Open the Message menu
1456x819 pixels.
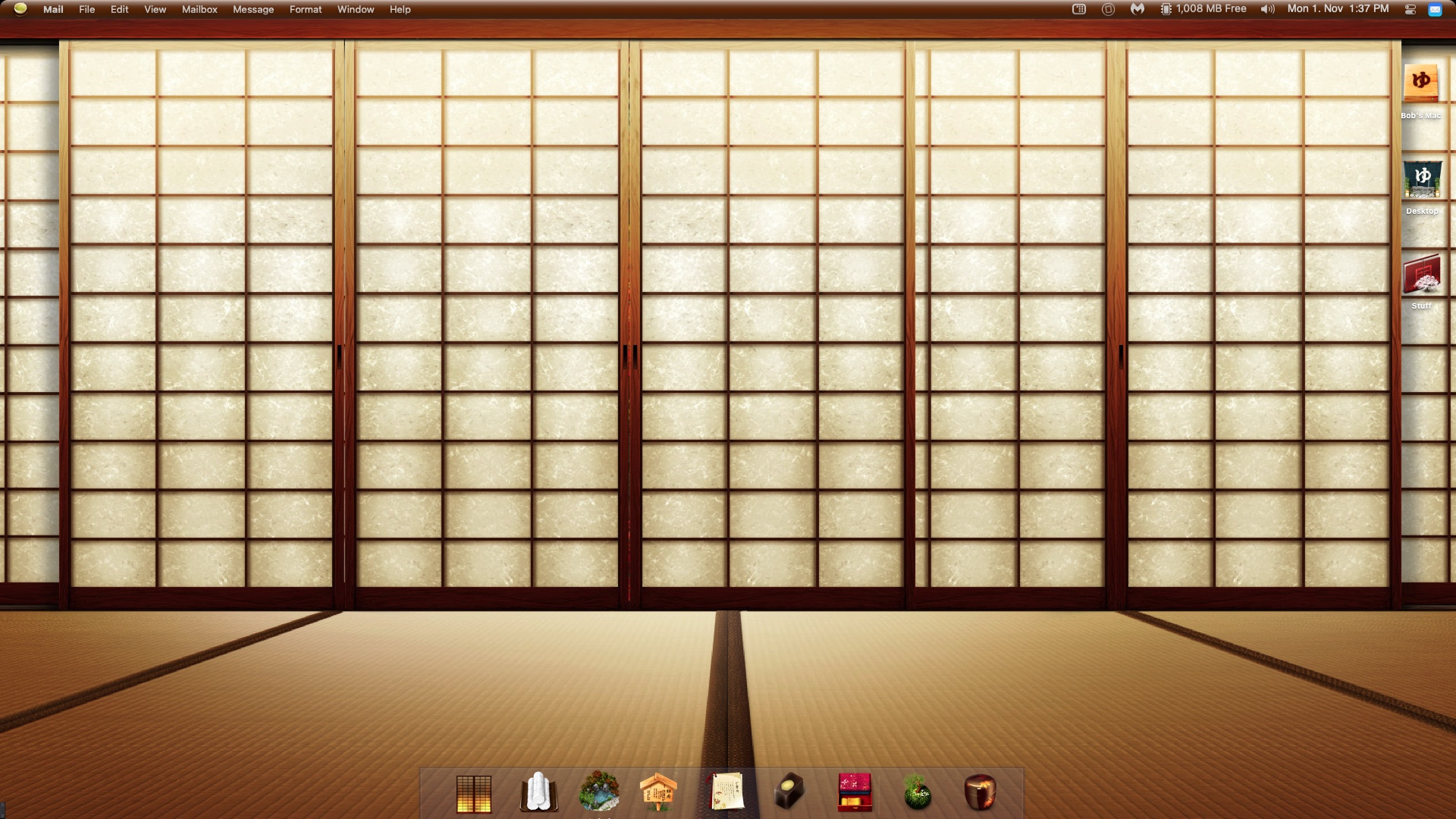tap(253, 9)
